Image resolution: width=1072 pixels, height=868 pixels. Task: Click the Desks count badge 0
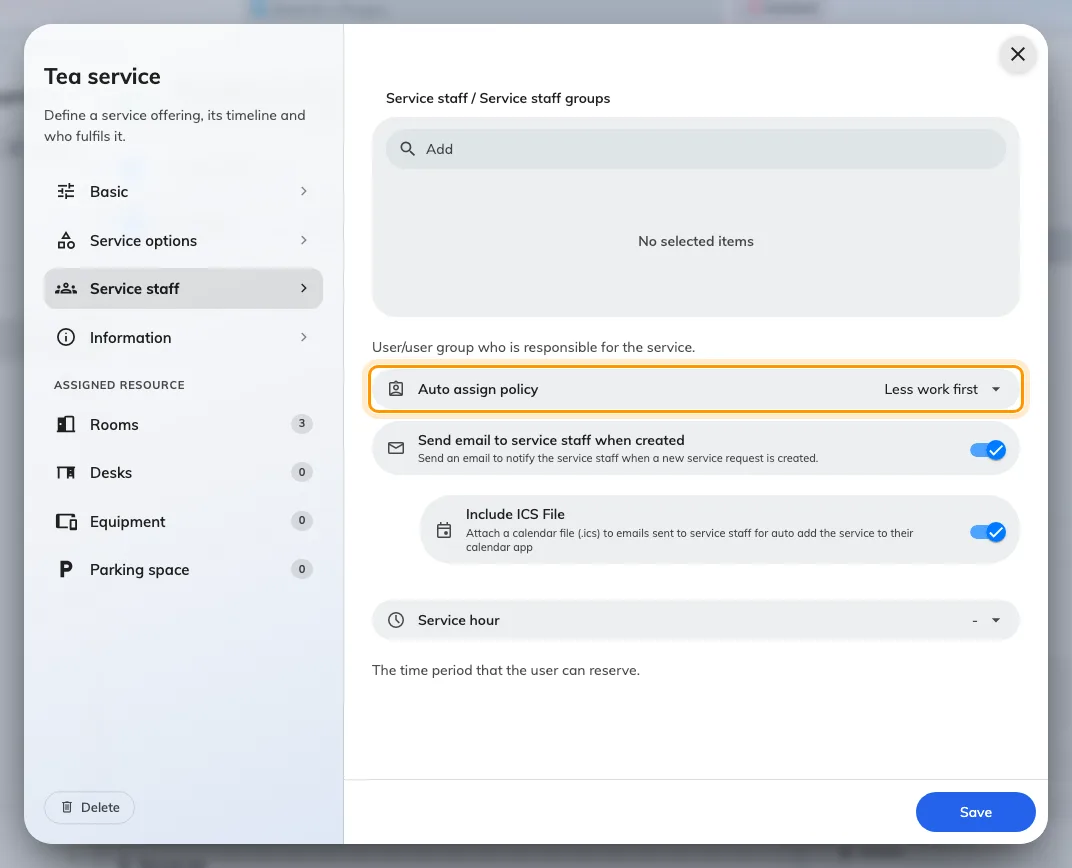point(302,472)
